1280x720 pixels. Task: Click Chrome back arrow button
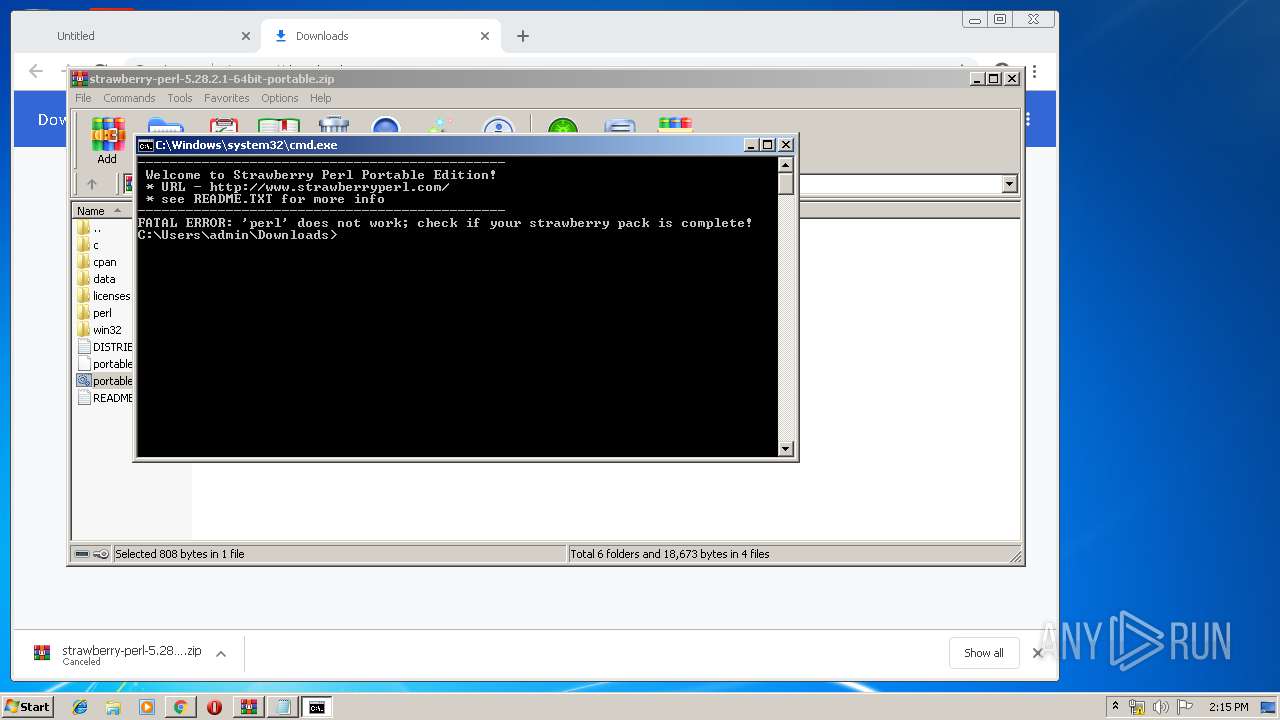(x=36, y=71)
